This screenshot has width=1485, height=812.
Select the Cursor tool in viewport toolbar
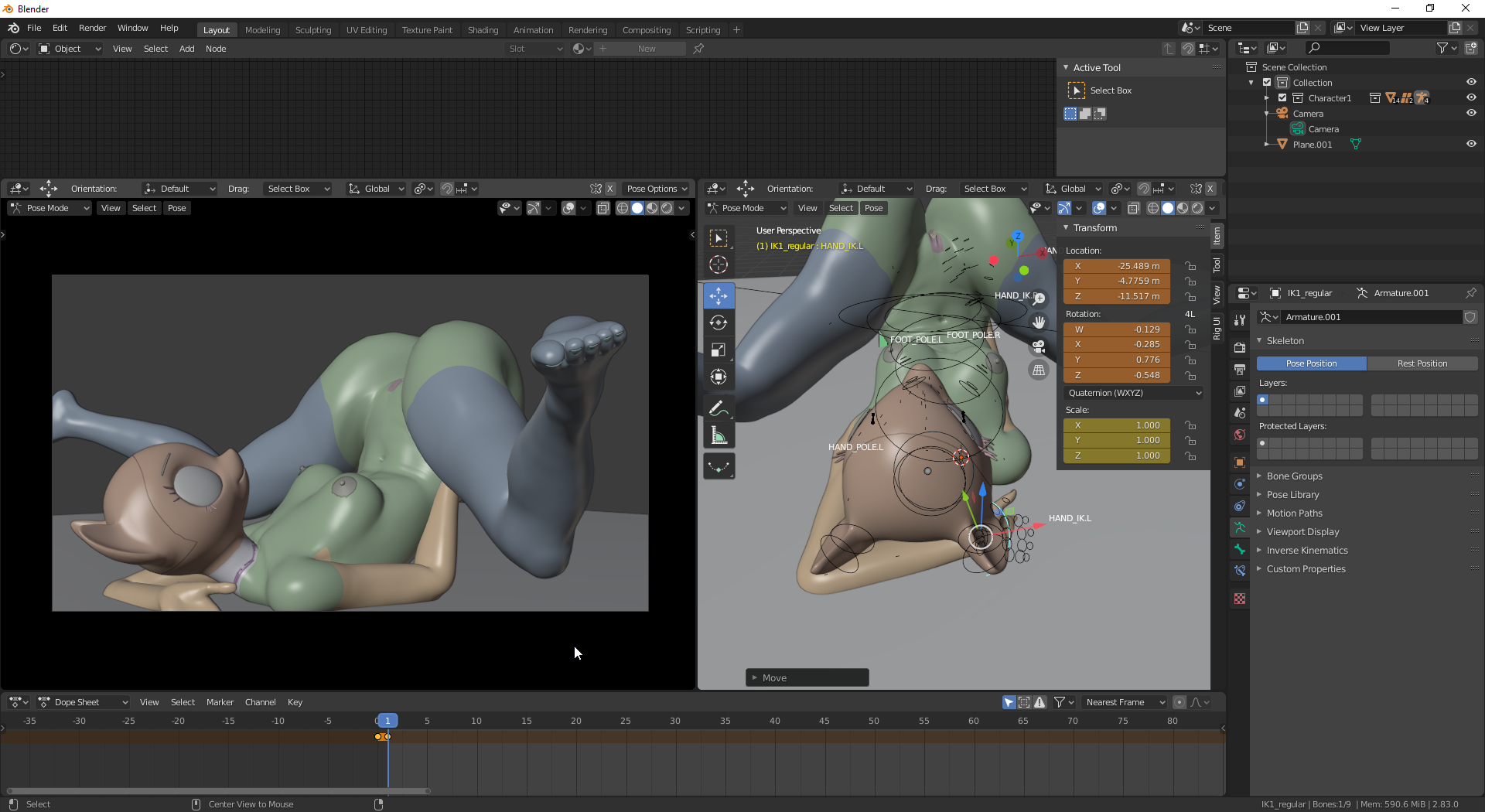point(719,264)
